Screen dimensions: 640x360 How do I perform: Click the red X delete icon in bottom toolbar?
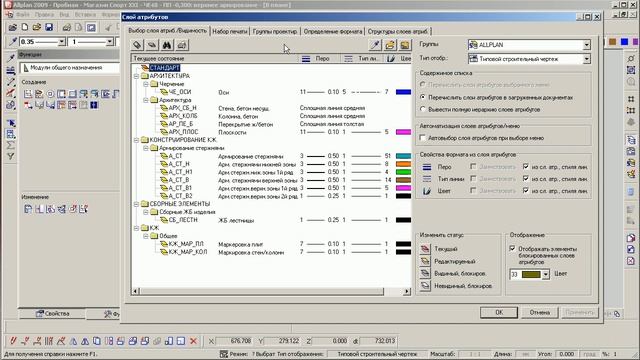pyautogui.click(x=193, y=341)
